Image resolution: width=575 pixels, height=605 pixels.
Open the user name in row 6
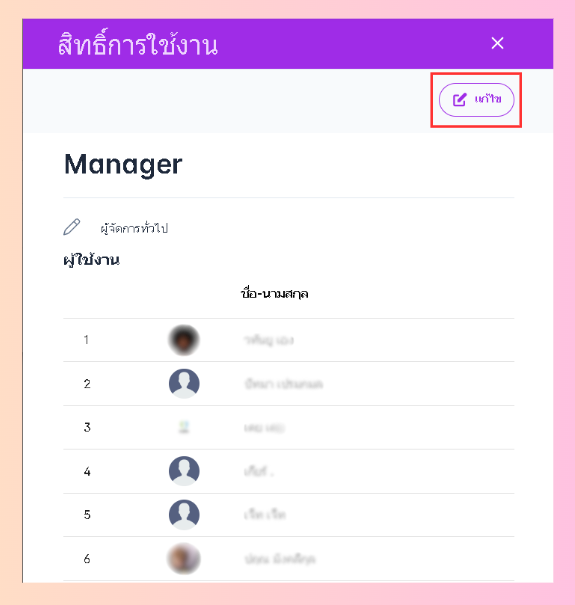280,559
